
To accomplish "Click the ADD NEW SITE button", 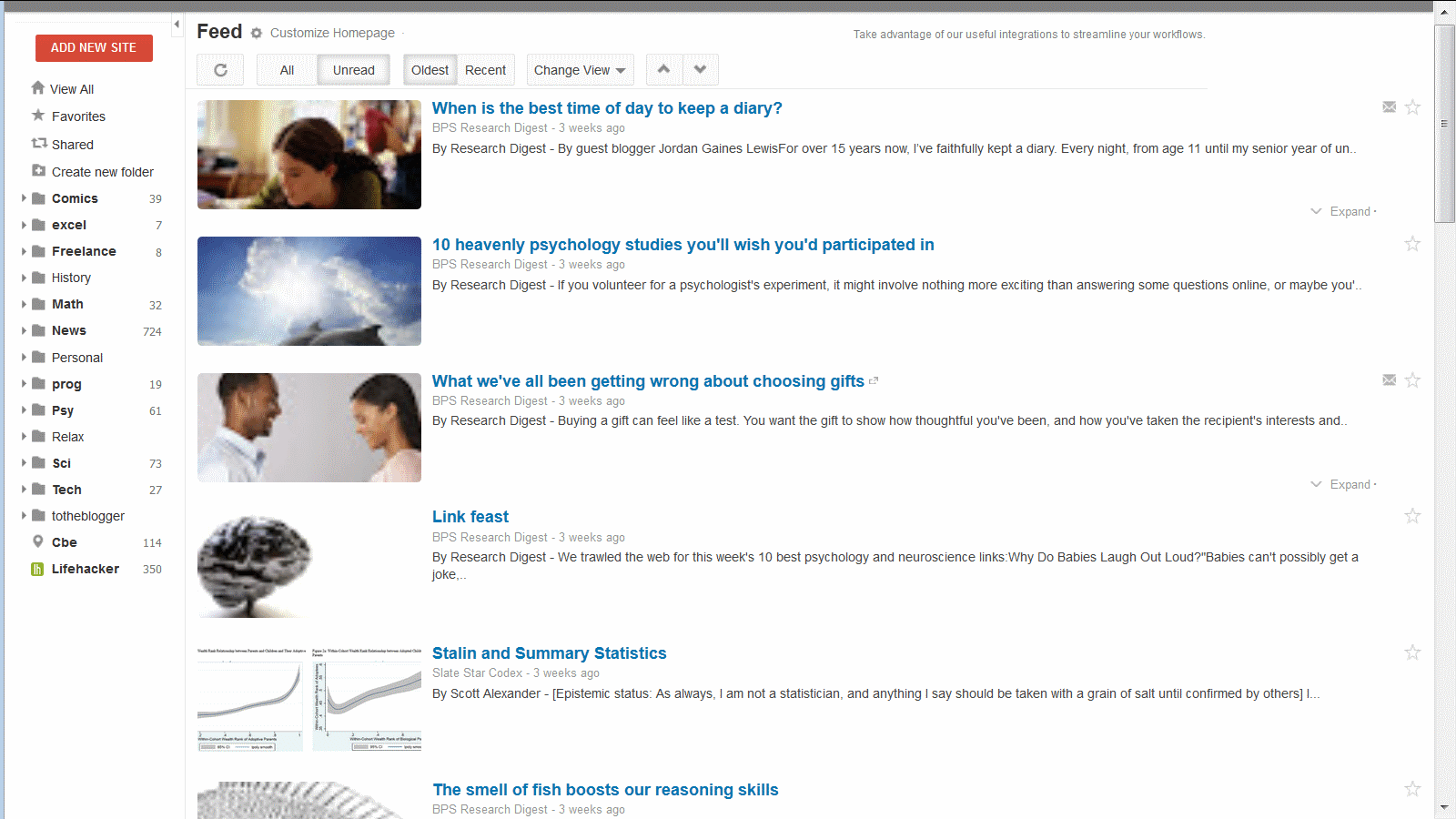I will tap(94, 48).
